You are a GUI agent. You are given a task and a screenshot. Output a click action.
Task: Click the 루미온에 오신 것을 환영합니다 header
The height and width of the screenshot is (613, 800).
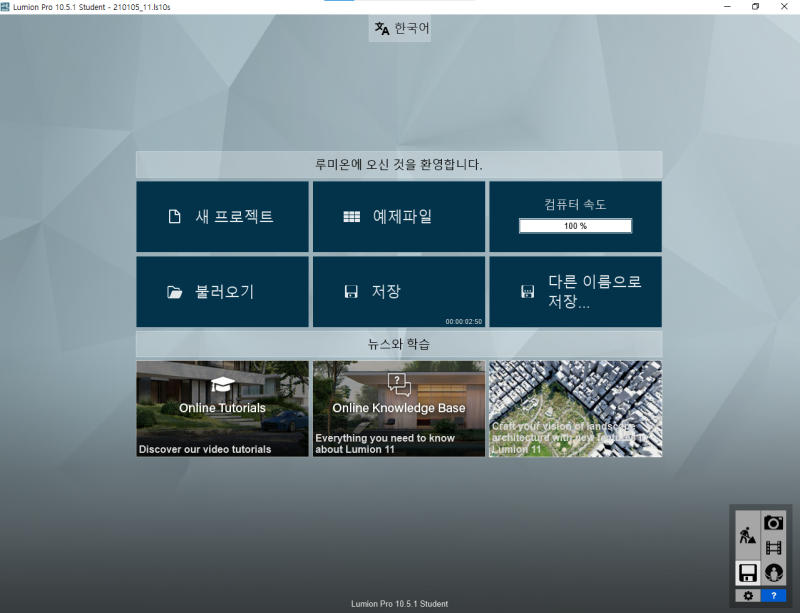tap(399, 164)
